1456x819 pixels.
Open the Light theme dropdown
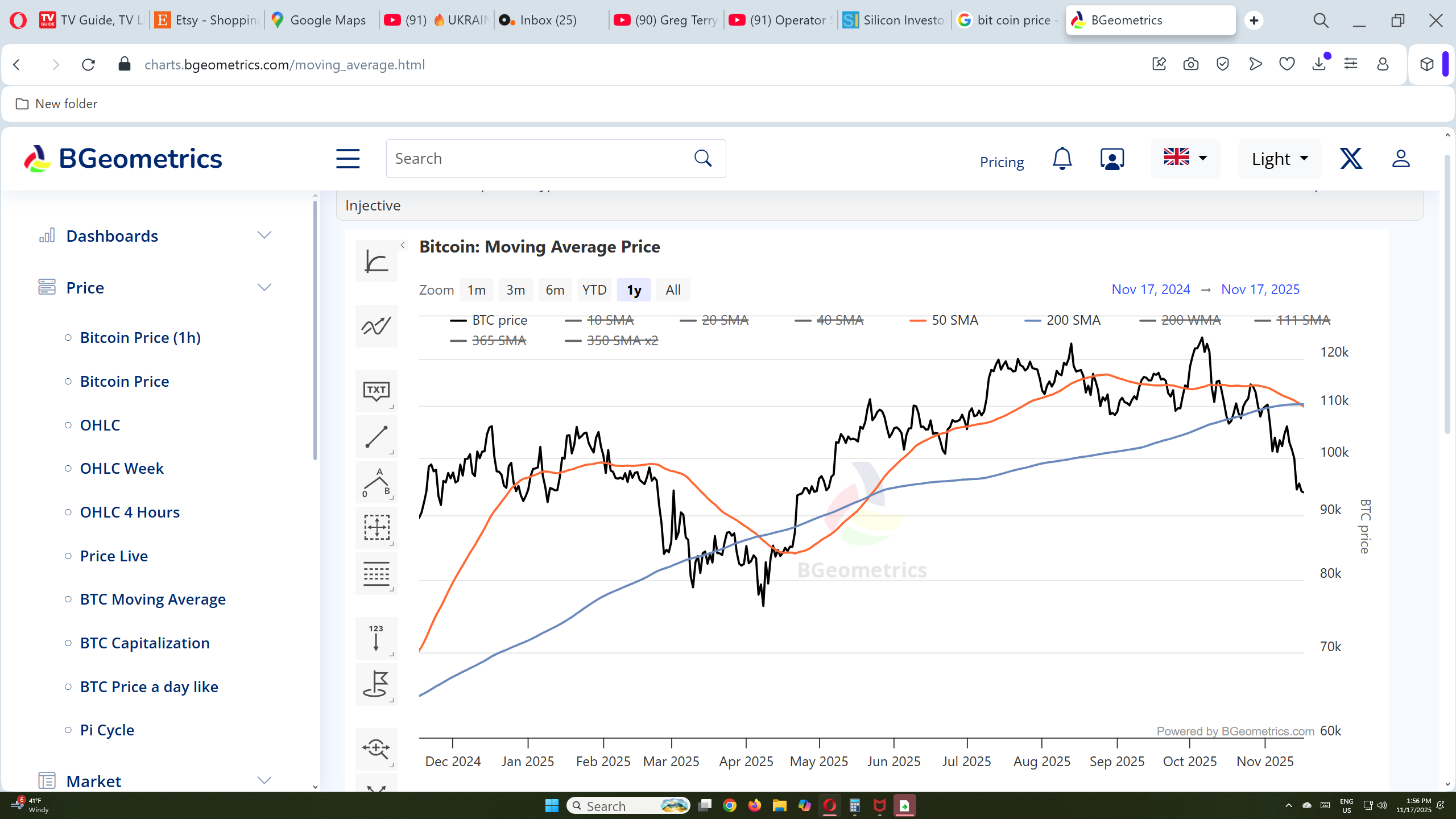pos(1279,159)
